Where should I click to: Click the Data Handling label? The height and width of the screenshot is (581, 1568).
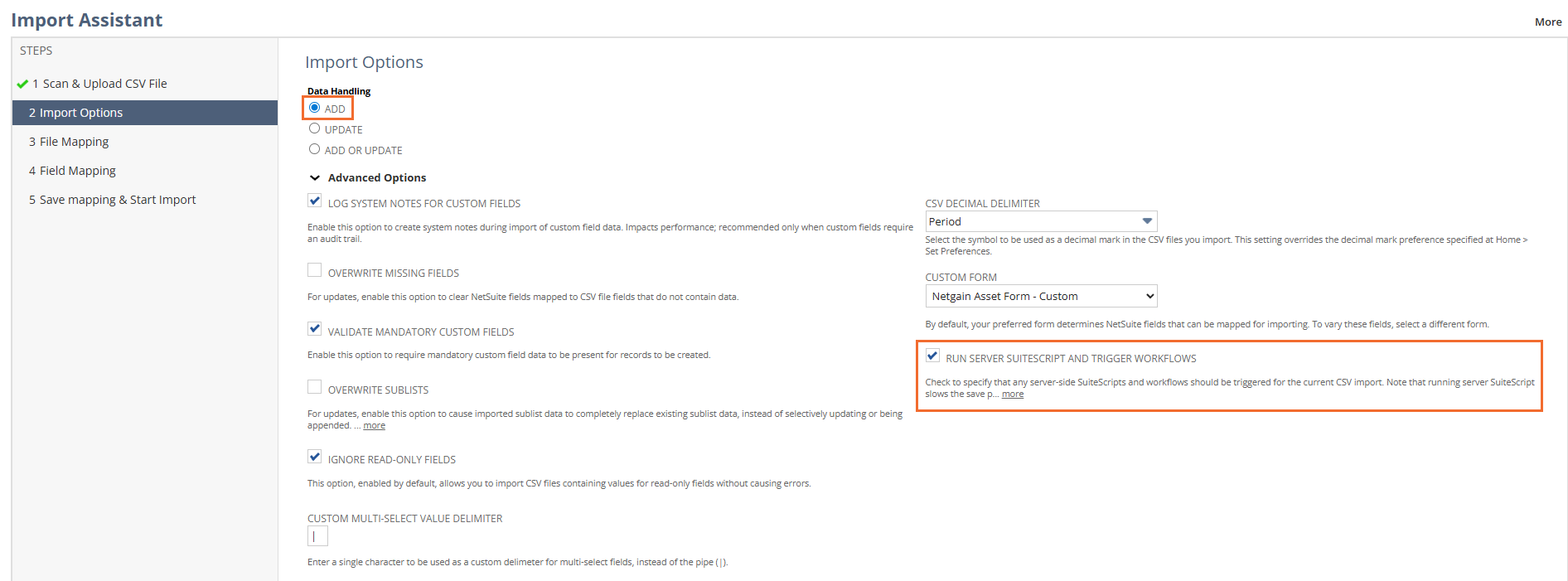pyautogui.click(x=339, y=91)
